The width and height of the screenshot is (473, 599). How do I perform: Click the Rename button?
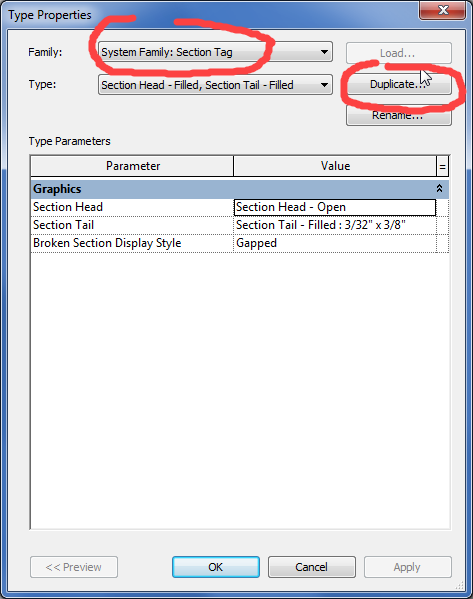[x=398, y=115]
